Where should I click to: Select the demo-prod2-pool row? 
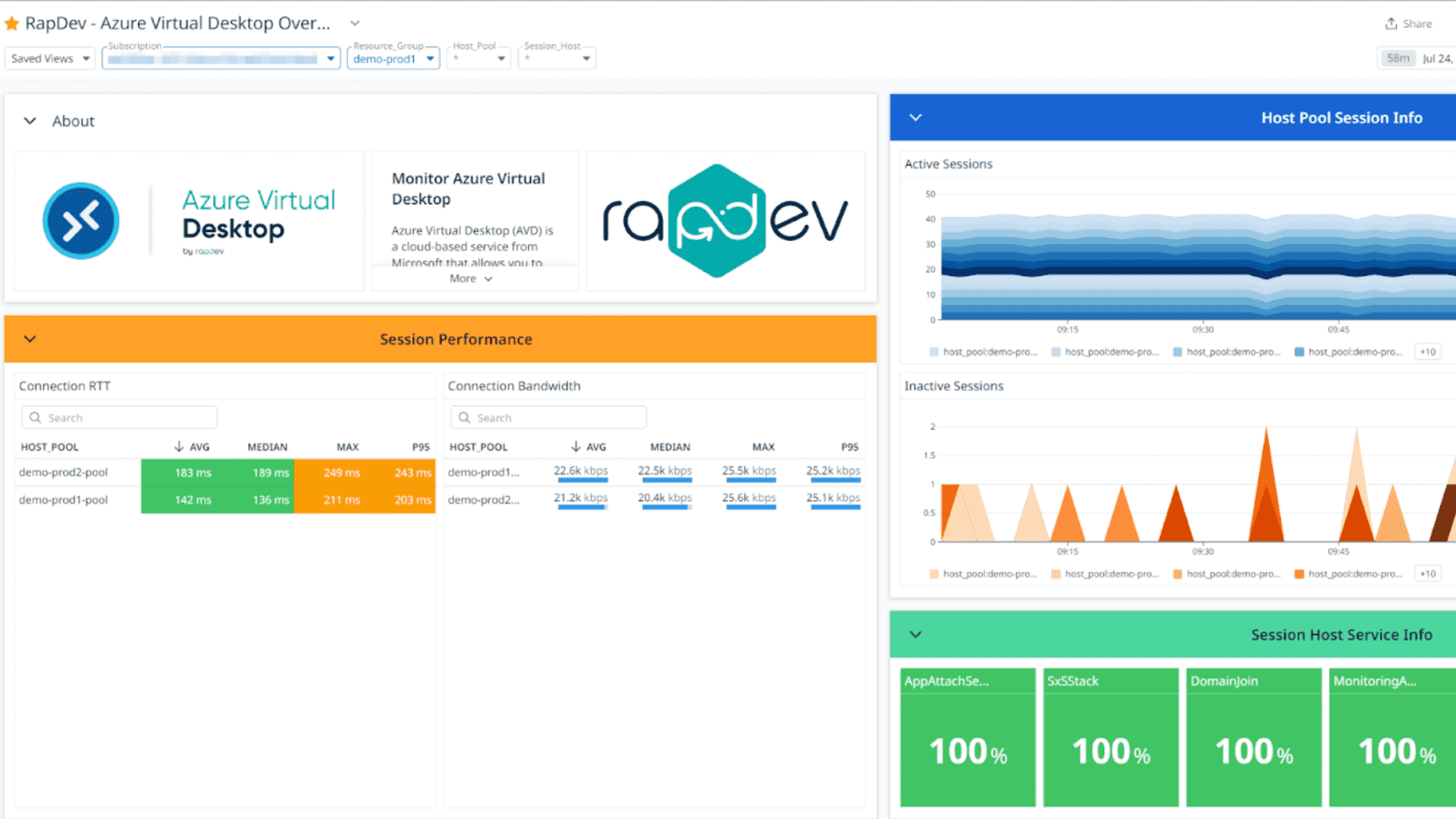(227, 472)
